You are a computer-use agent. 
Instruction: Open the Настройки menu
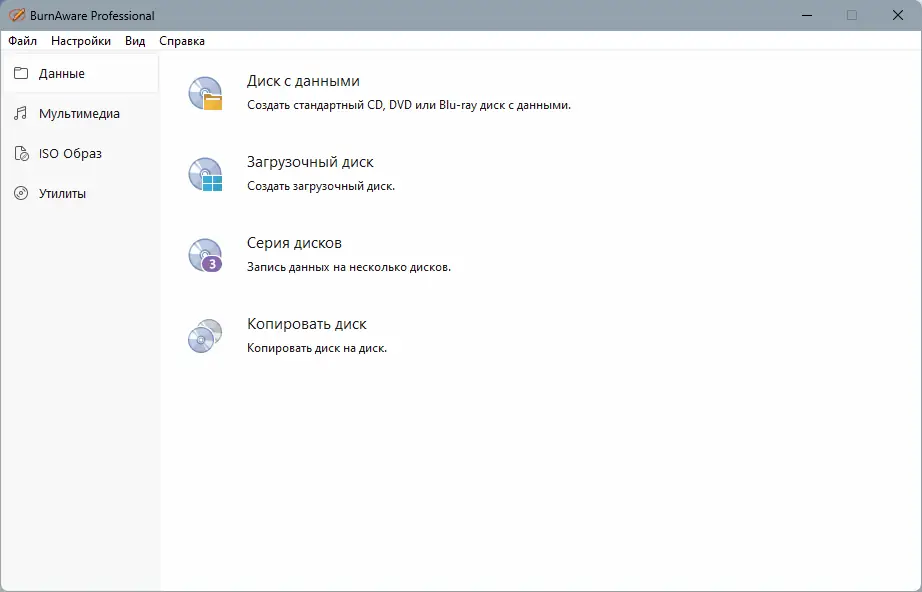click(x=81, y=41)
